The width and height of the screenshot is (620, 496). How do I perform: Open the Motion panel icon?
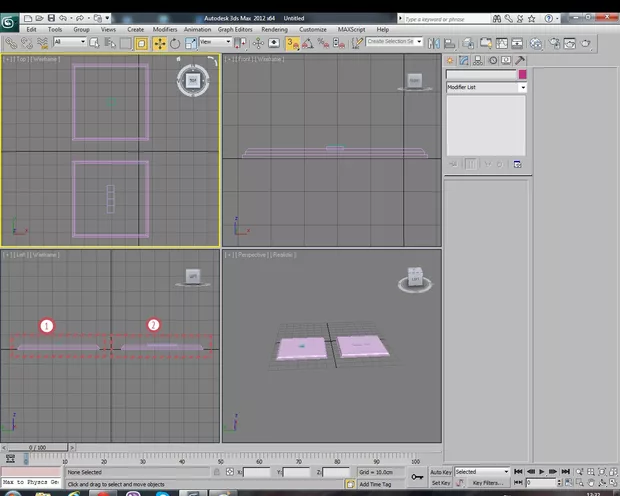(x=492, y=60)
